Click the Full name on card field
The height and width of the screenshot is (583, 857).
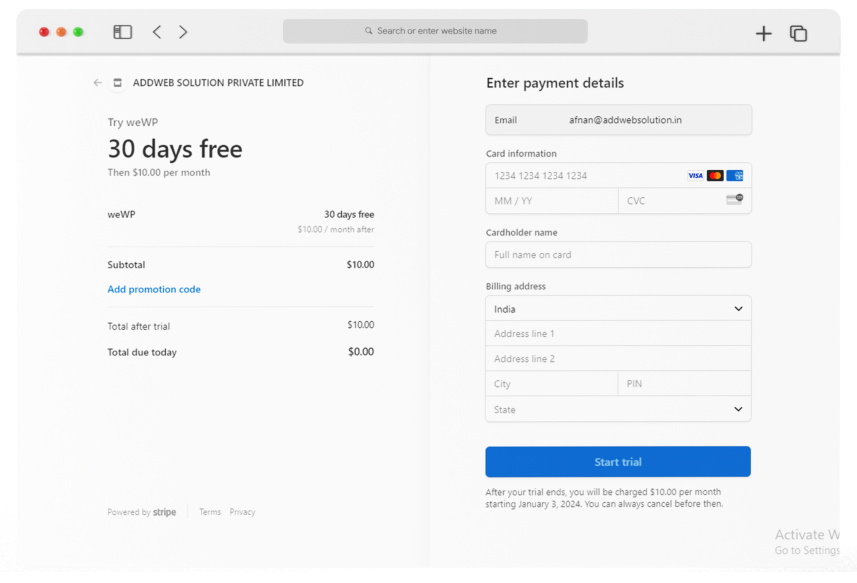(618, 255)
